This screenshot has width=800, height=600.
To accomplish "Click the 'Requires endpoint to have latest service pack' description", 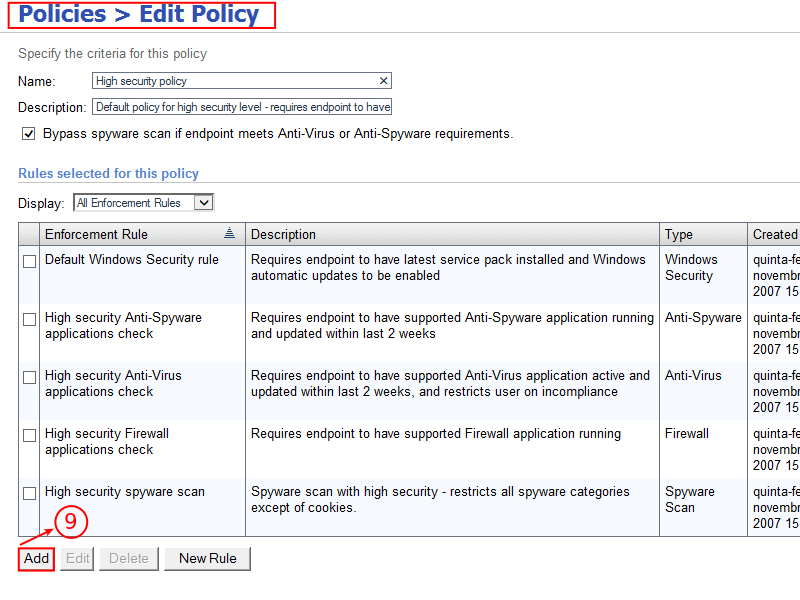I will (448, 267).
